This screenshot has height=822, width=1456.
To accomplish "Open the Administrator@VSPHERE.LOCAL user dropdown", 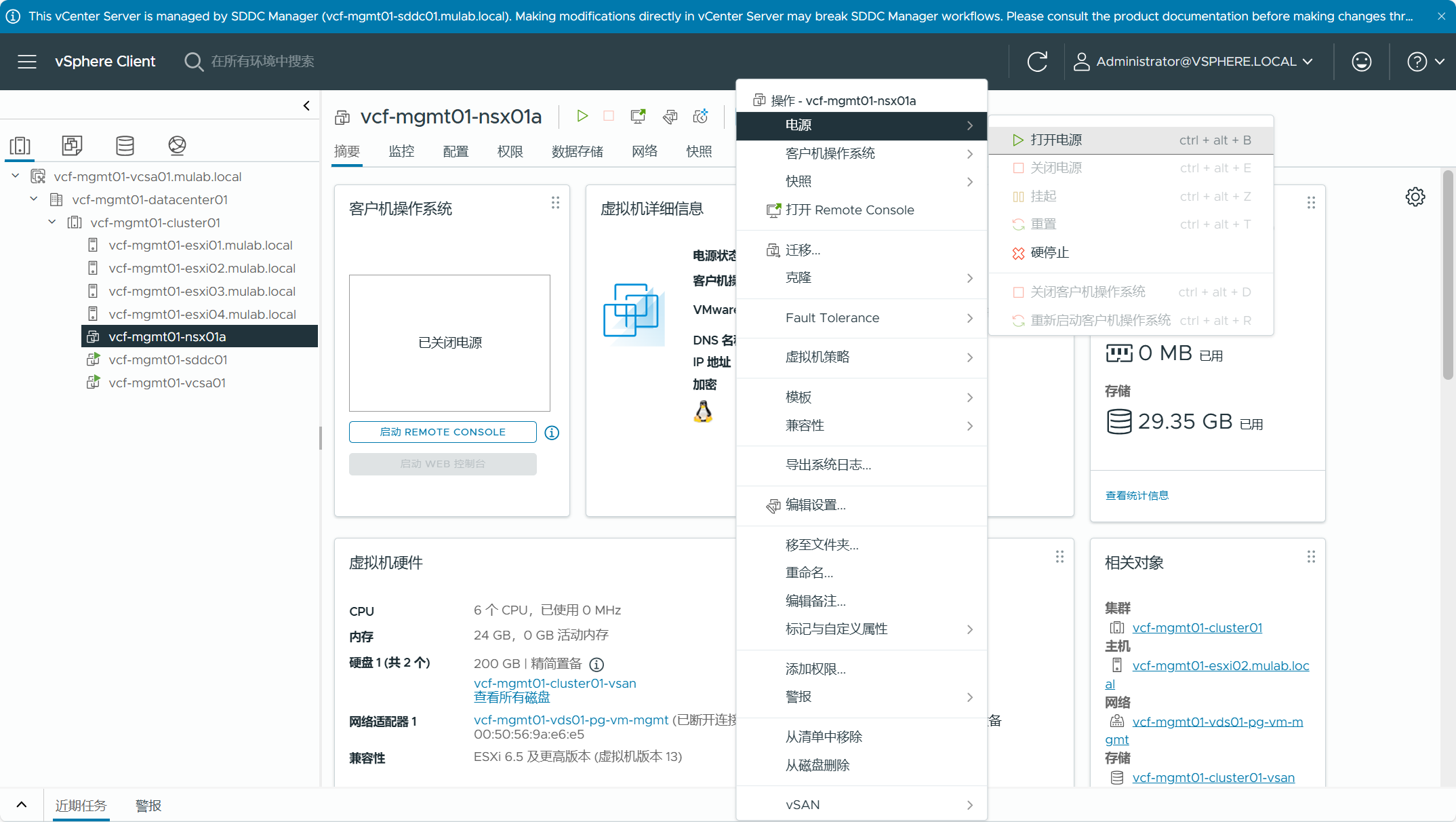I will pos(1194,62).
